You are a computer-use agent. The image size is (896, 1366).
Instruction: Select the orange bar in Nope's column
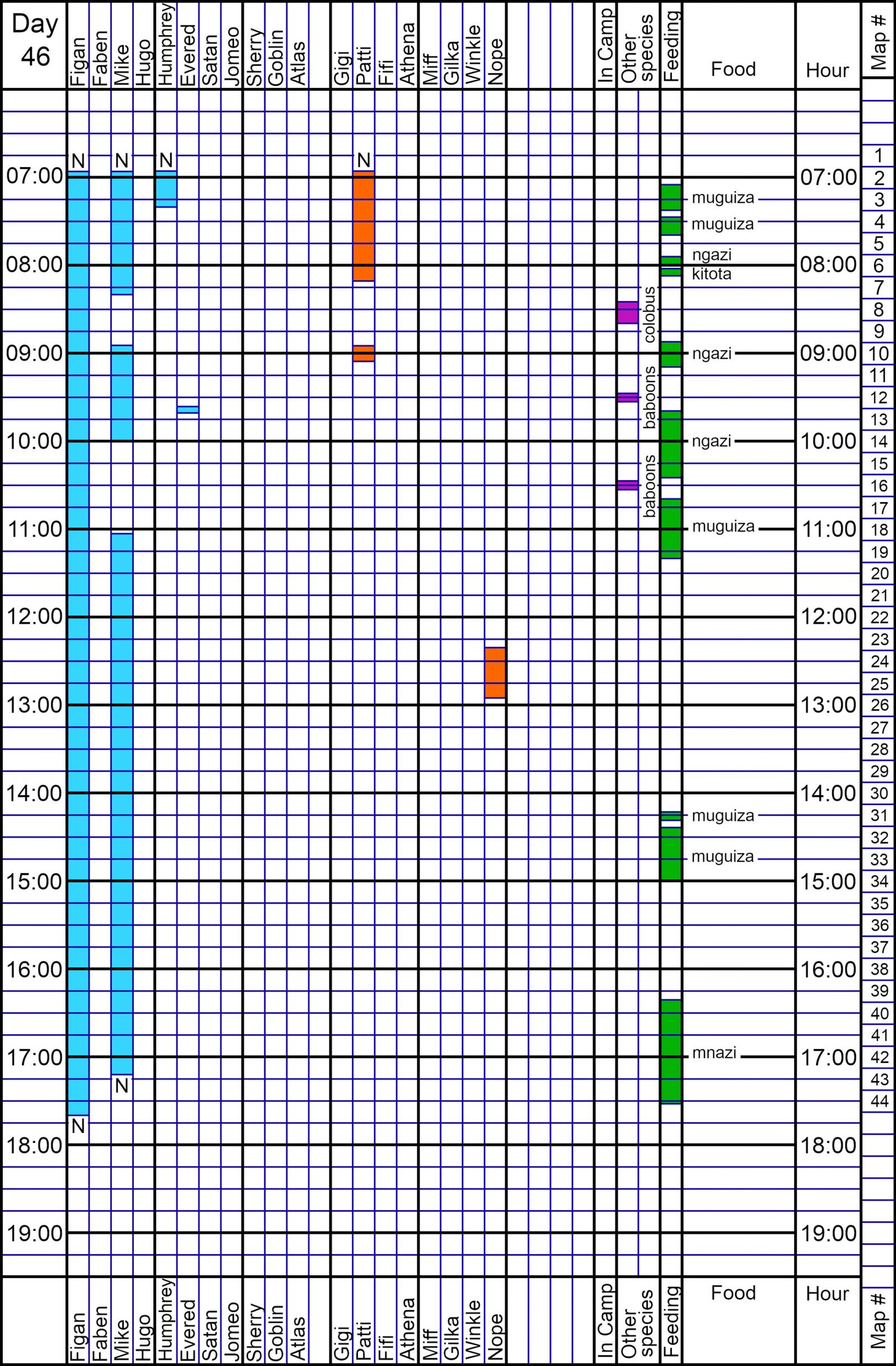pyautogui.click(x=495, y=672)
